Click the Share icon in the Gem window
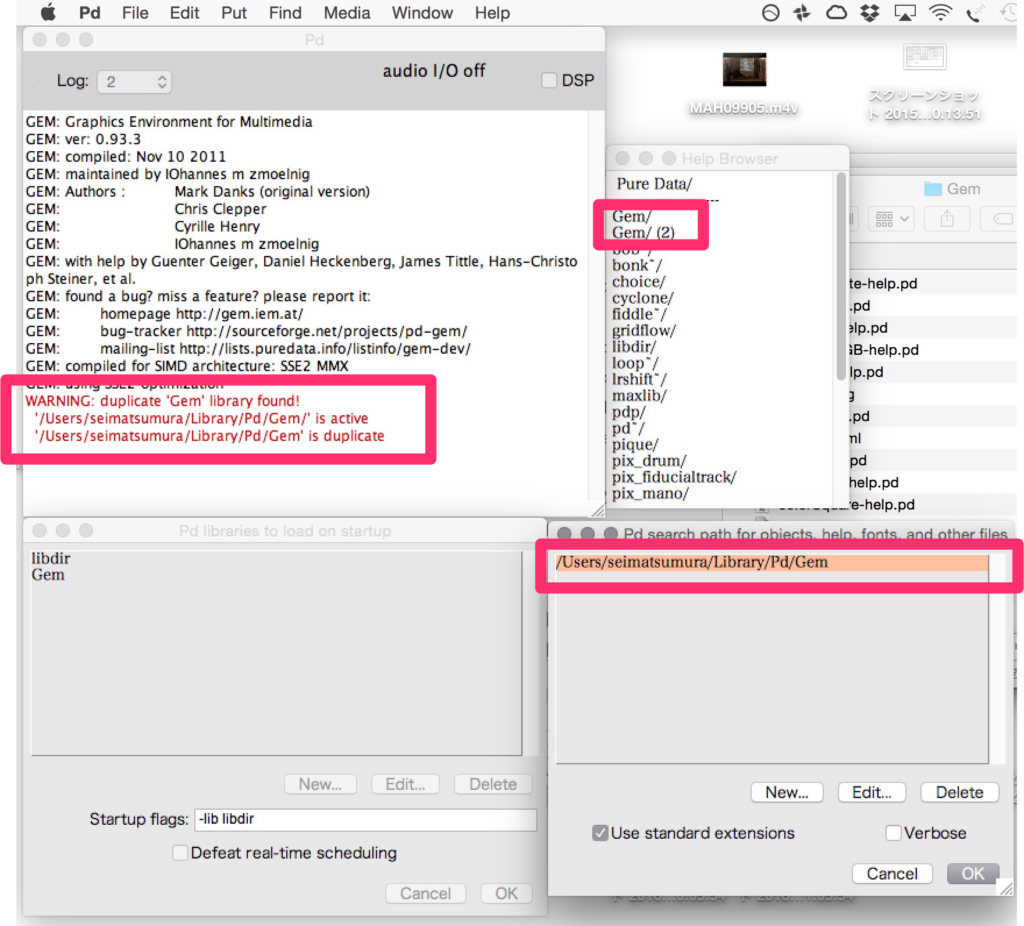Screen dimensions: 1024x926 click(948, 219)
